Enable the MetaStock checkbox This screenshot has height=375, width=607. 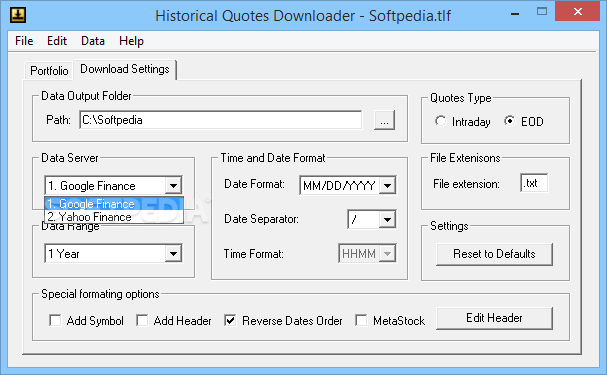click(361, 320)
